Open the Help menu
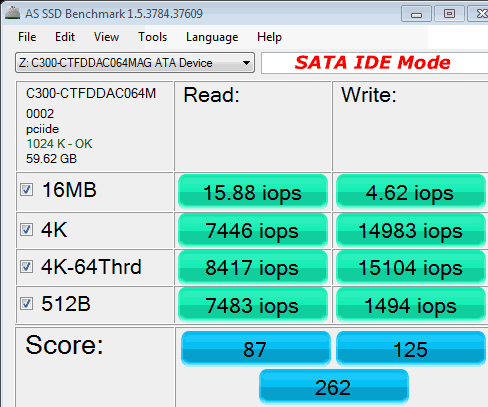Image resolution: width=488 pixels, height=407 pixels. (x=269, y=37)
